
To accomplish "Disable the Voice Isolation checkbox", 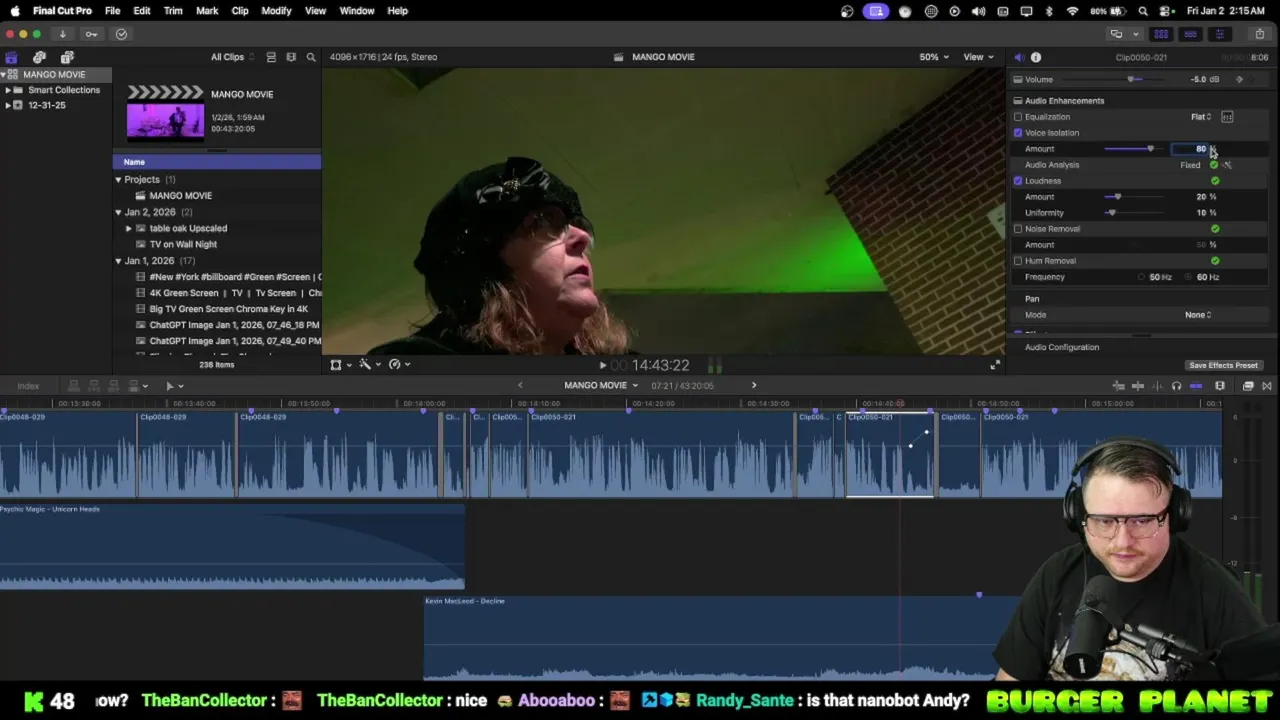I will point(1018,133).
